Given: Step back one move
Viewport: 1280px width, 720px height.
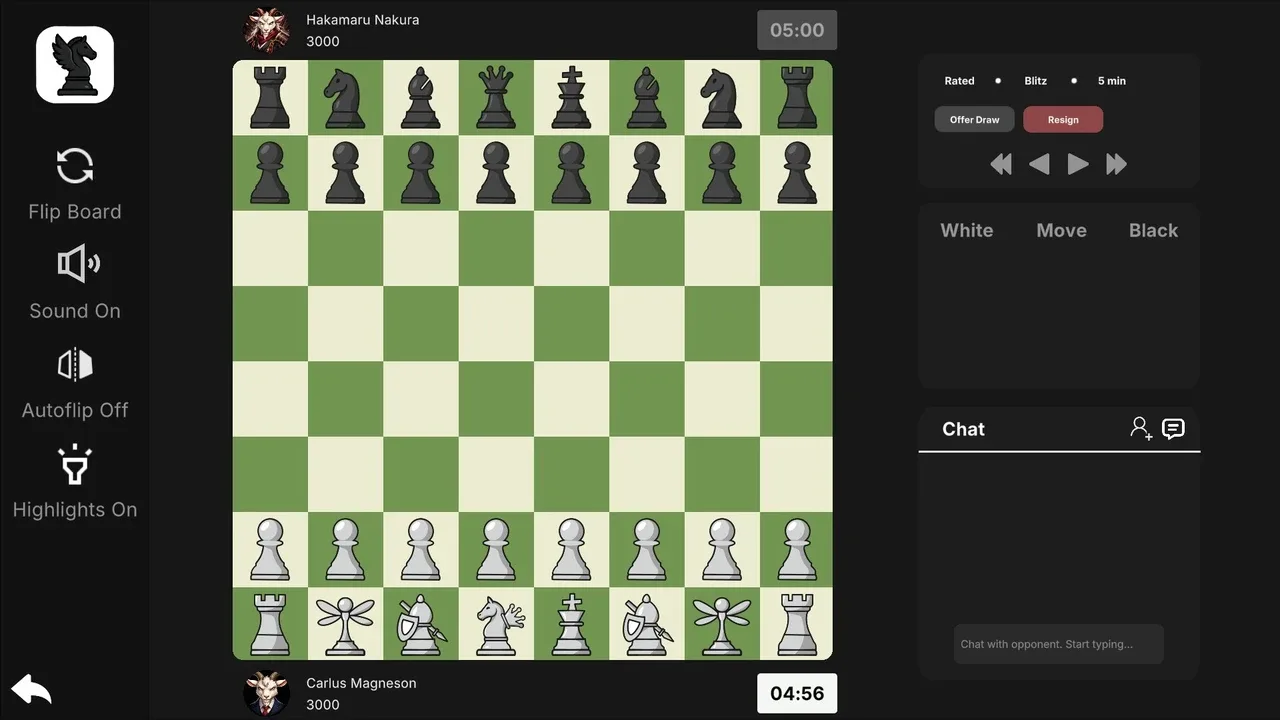Looking at the screenshot, I should click(x=1039, y=165).
